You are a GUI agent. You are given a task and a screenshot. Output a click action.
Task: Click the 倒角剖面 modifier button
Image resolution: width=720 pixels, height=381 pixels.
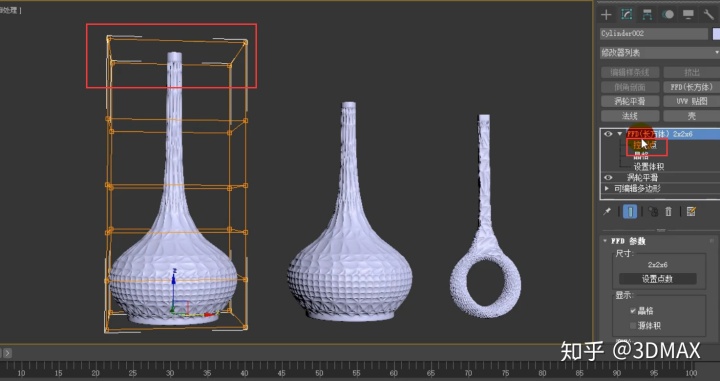(x=630, y=87)
